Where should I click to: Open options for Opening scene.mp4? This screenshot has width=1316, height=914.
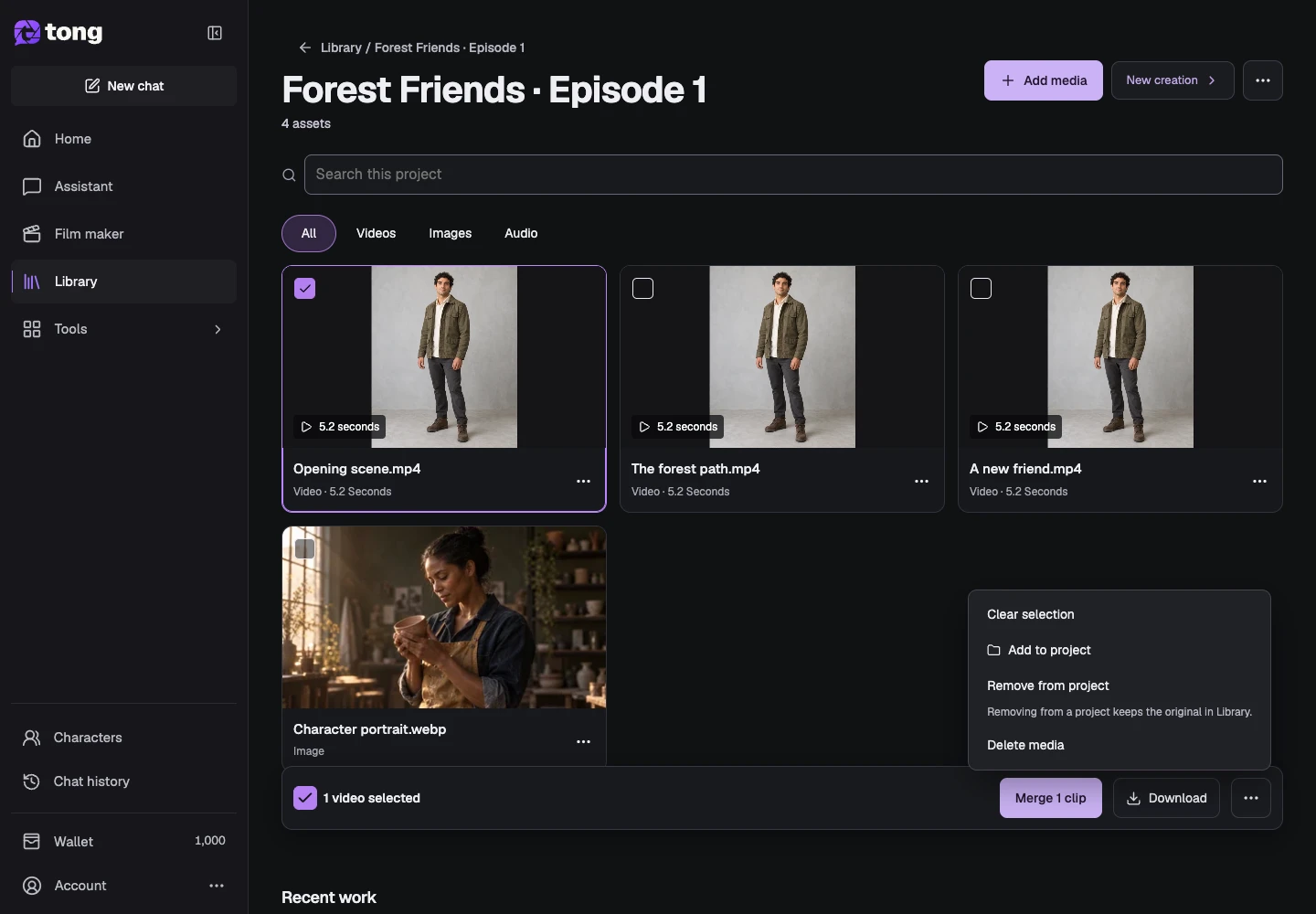tap(584, 482)
